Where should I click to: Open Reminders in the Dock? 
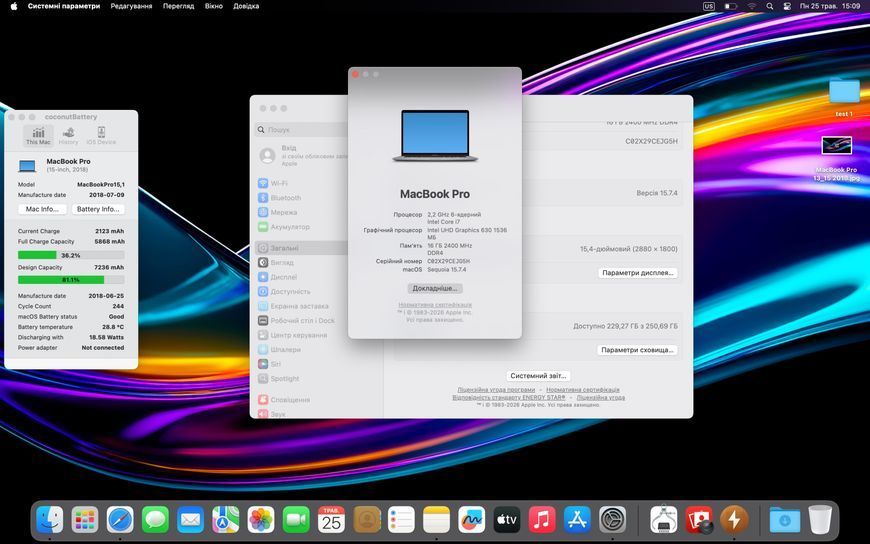402,520
